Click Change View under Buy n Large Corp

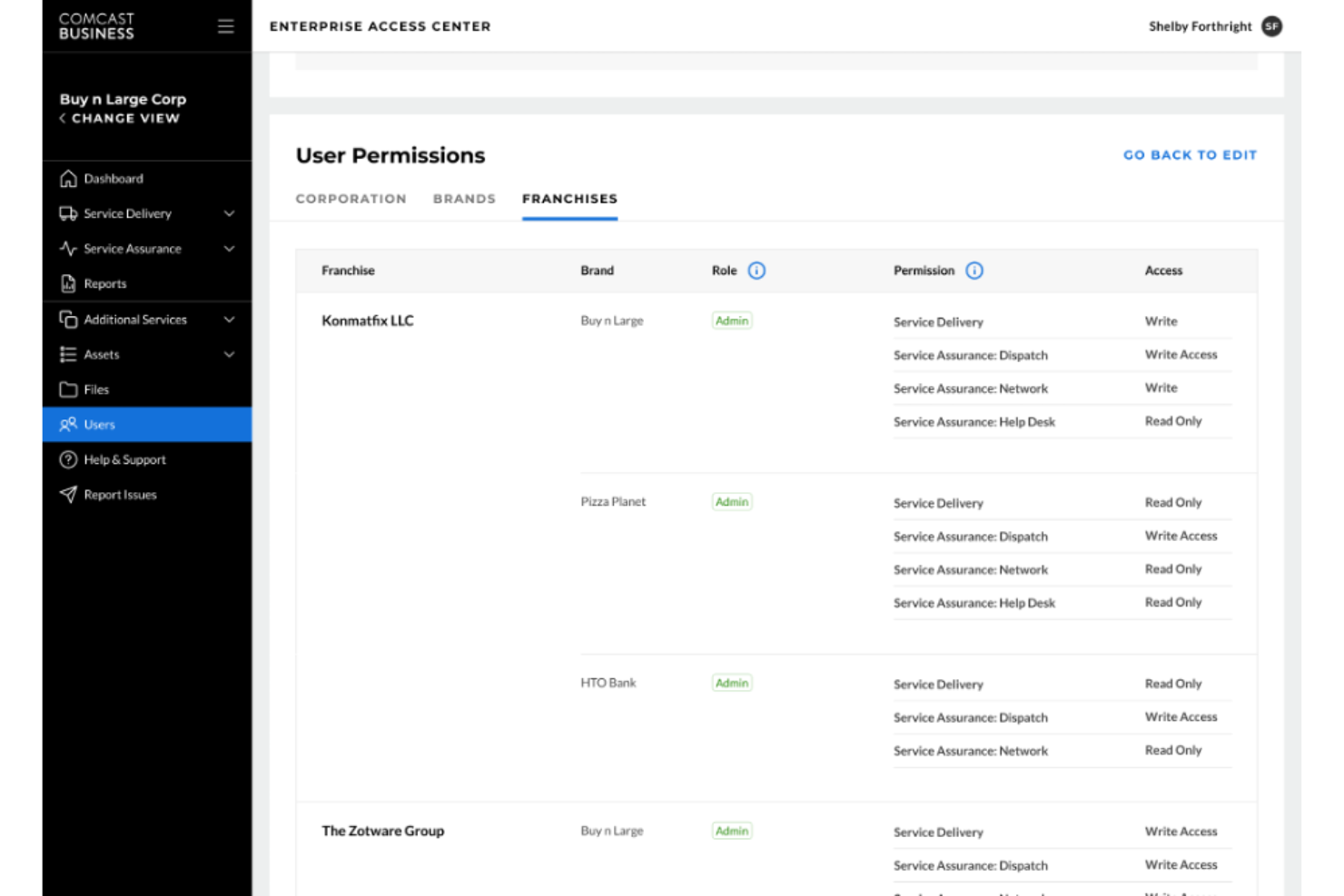tap(118, 119)
